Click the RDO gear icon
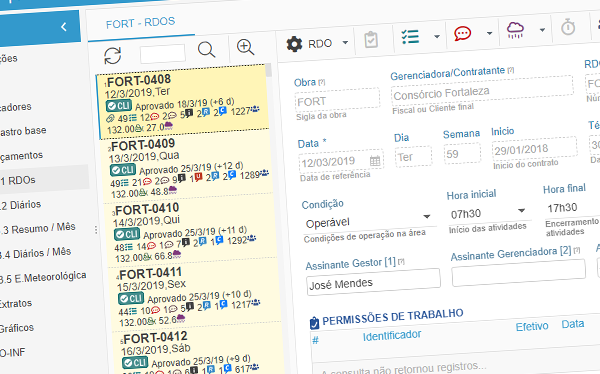Viewport: 600px width, 374px height. click(x=294, y=44)
